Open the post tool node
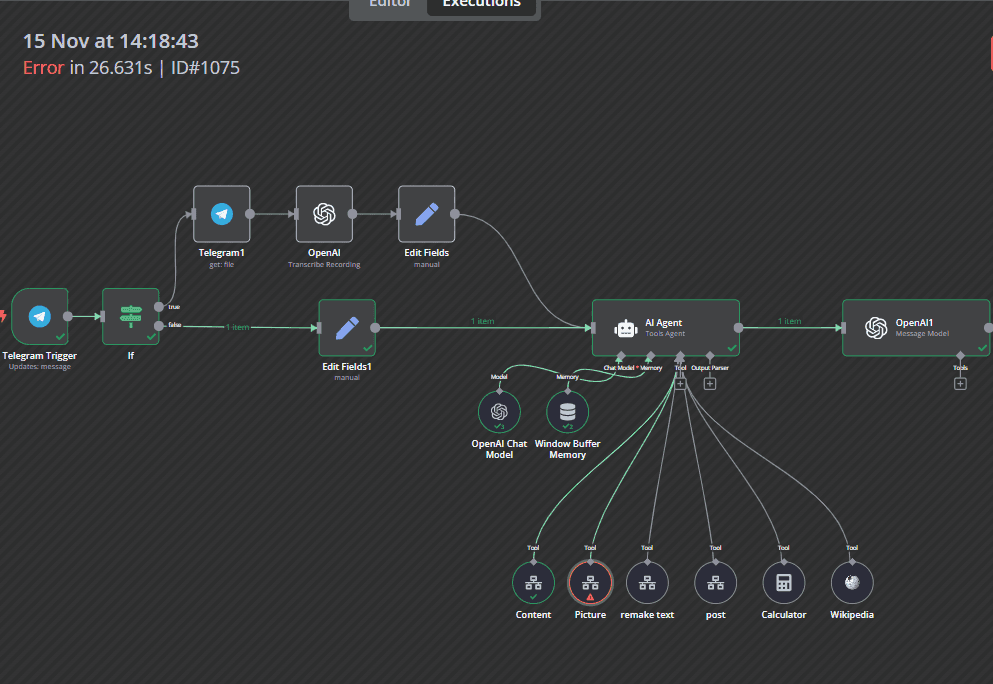The height and width of the screenshot is (684, 993). pos(716,583)
